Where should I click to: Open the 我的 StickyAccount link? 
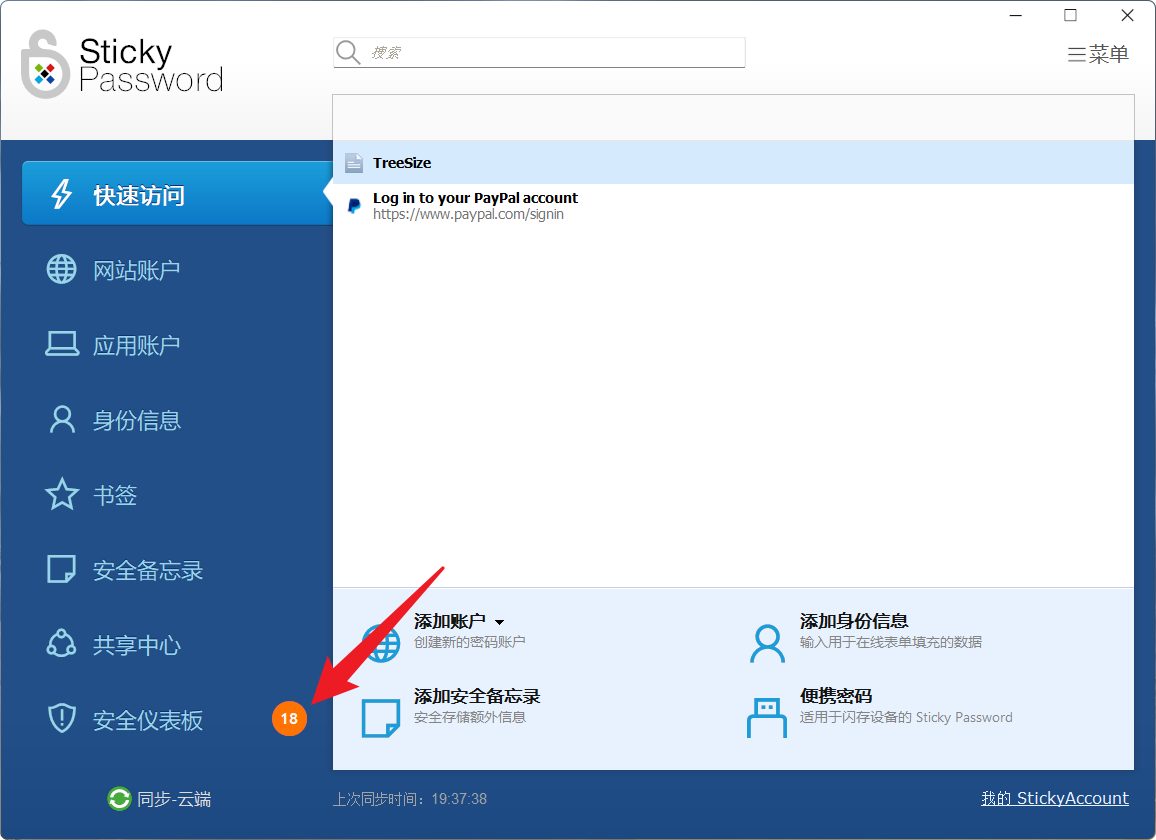click(1054, 798)
